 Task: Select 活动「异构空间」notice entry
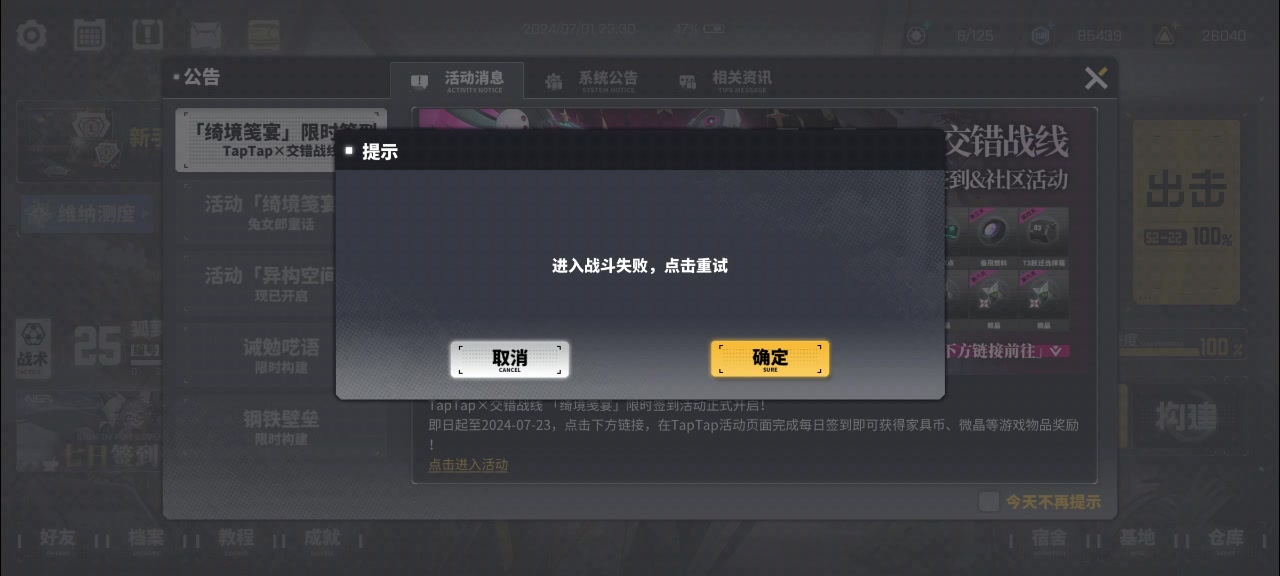pos(281,283)
